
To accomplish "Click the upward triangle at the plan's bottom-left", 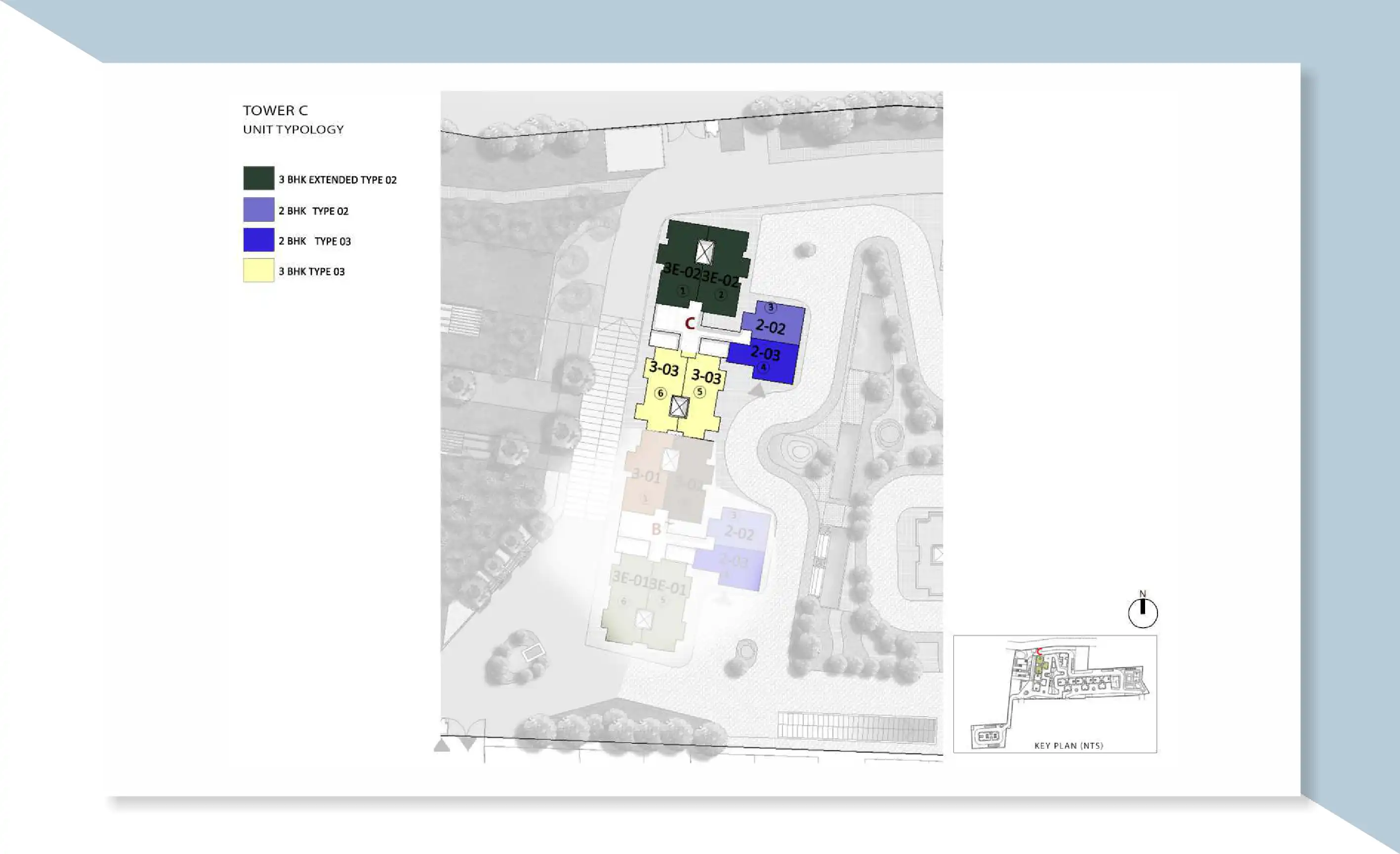I will (442, 745).
